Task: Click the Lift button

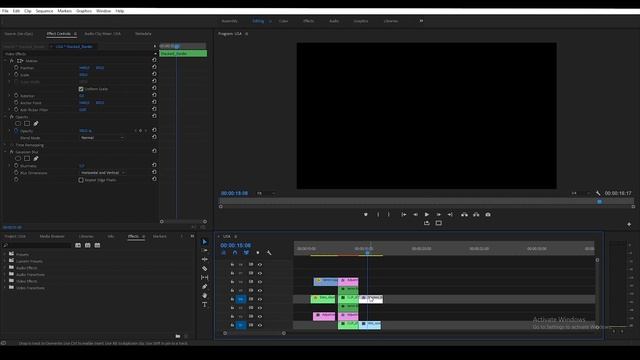Action: [464, 214]
